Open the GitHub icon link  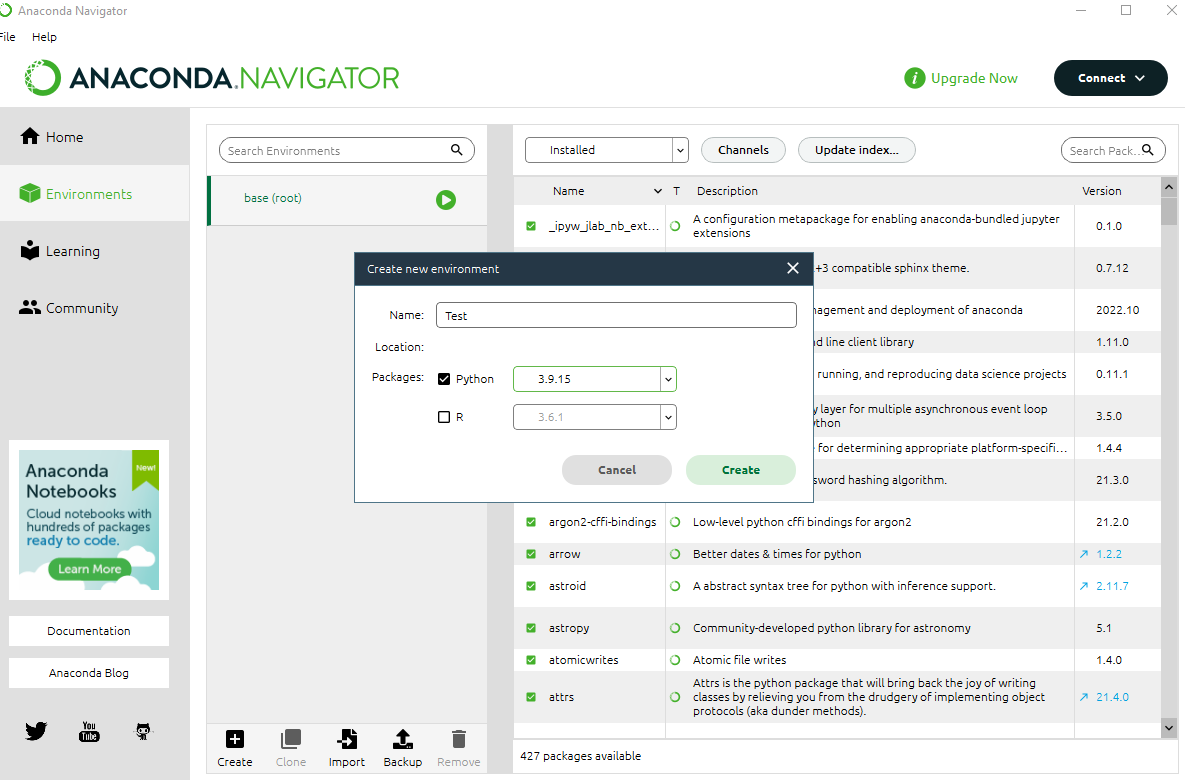[x=143, y=731]
